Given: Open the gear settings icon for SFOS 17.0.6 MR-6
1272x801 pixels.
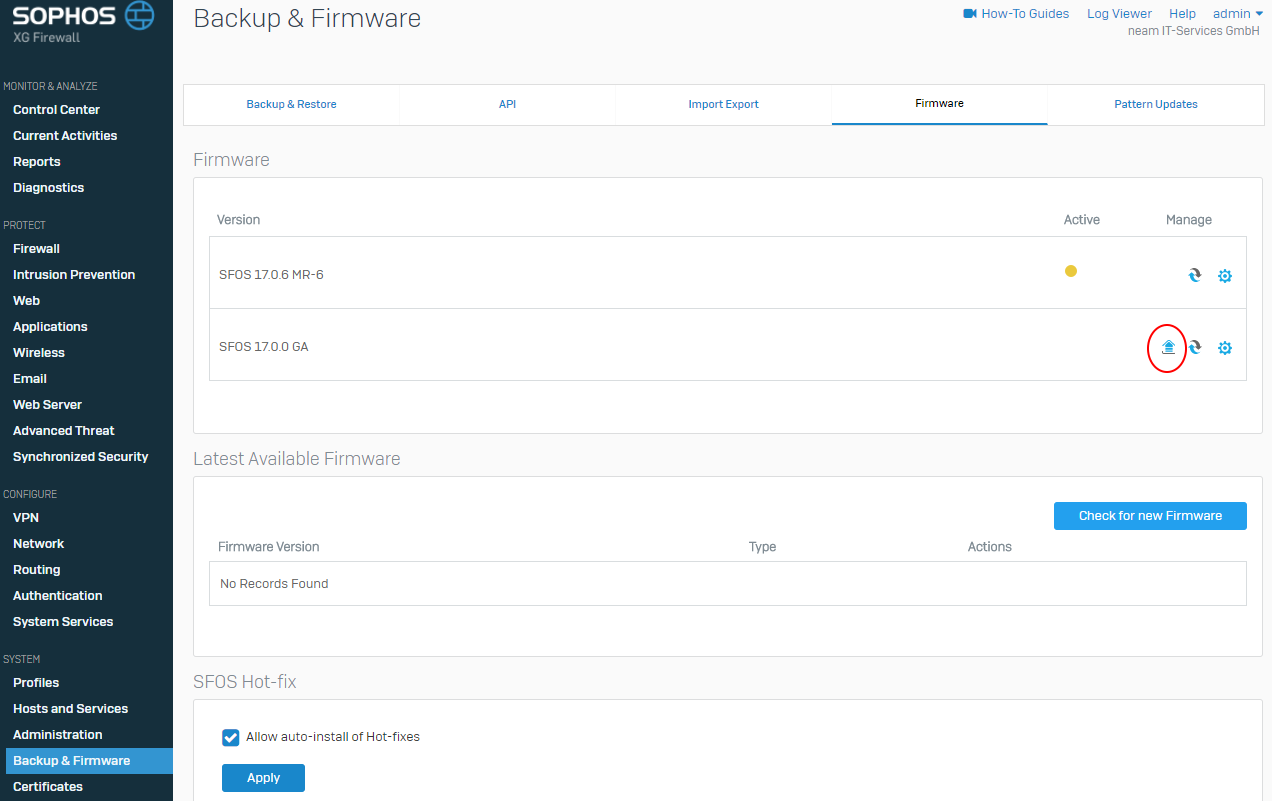Looking at the screenshot, I should coord(1225,275).
